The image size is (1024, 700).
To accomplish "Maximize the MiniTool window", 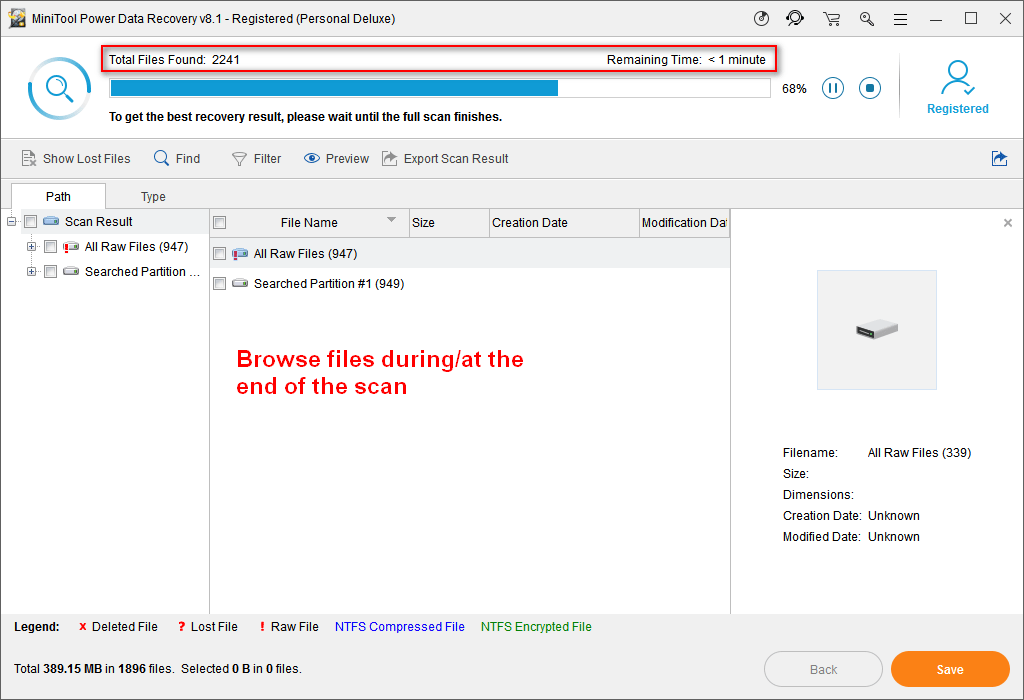I will pos(971,19).
